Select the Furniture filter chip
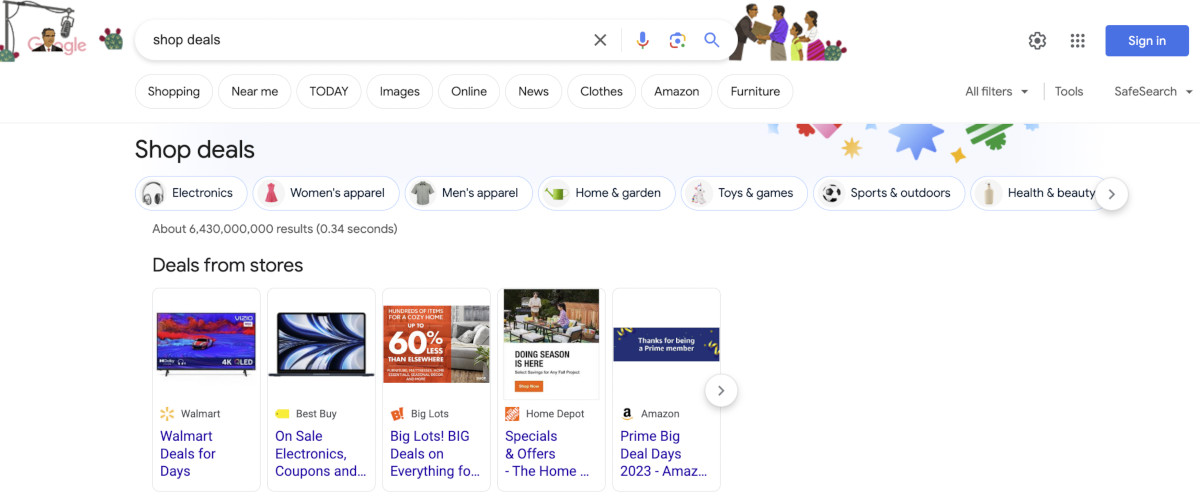 (x=755, y=91)
